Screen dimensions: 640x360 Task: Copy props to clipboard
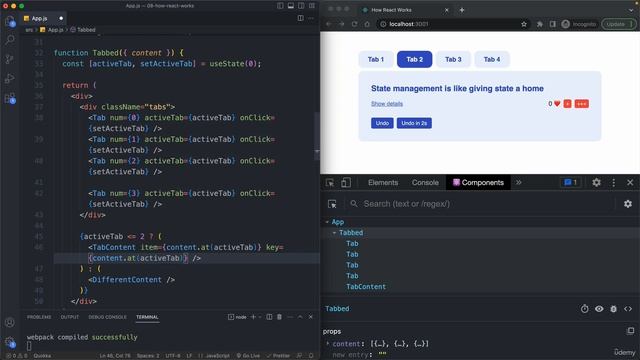point(631,331)
